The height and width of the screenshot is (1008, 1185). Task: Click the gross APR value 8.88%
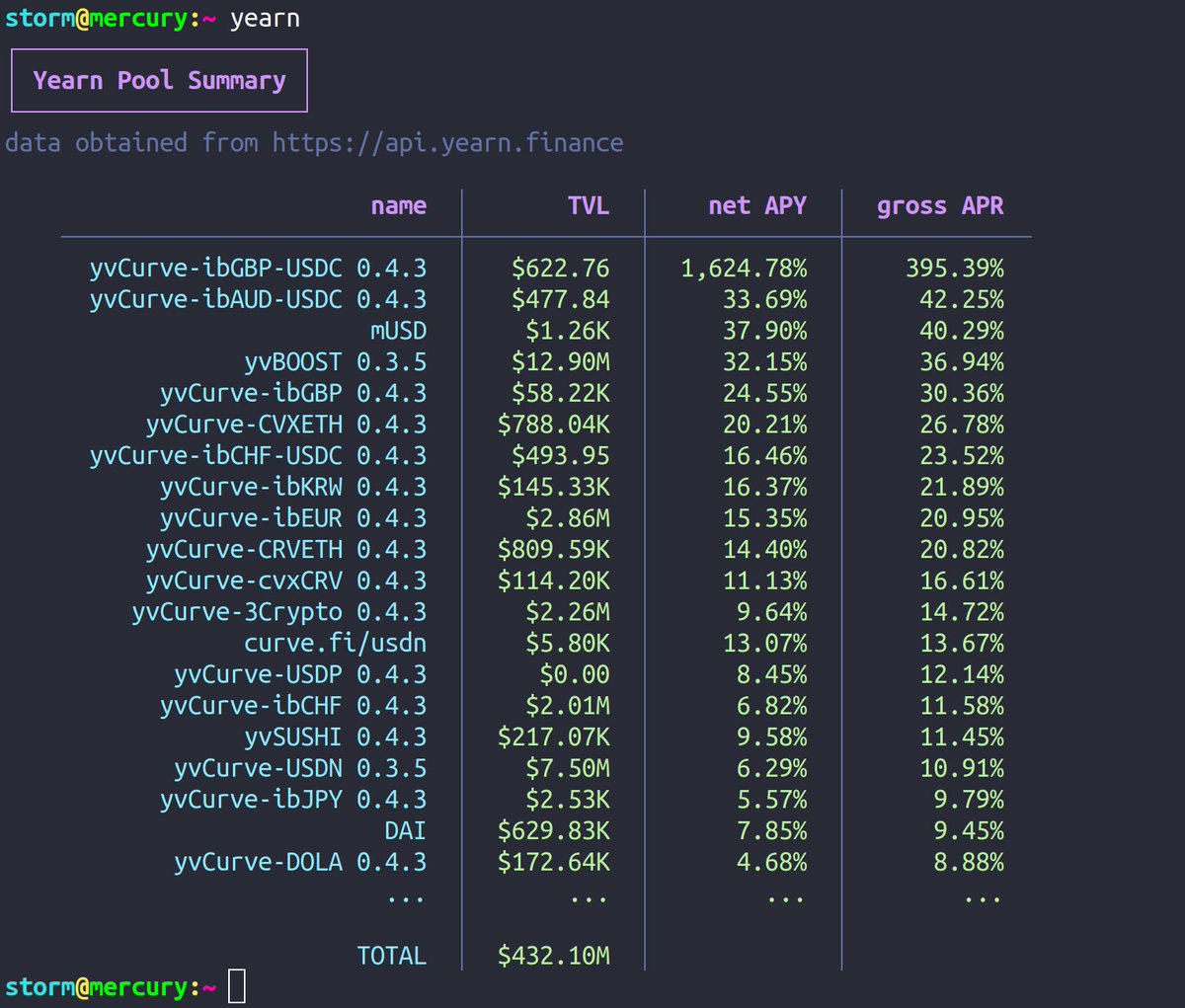tap(969, 862)
